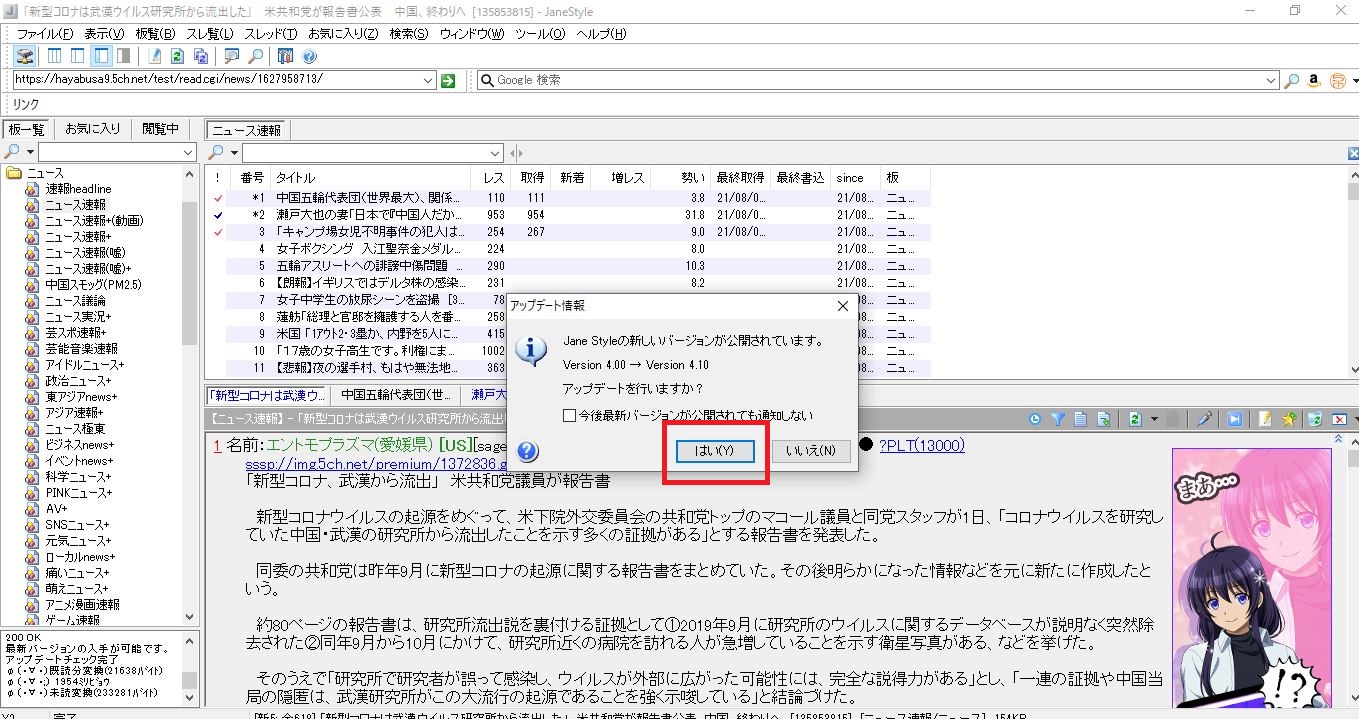The image size is (1359, 719).
Task: Click the board list vertical scrollbar
Action: click(x=190, y=396)
